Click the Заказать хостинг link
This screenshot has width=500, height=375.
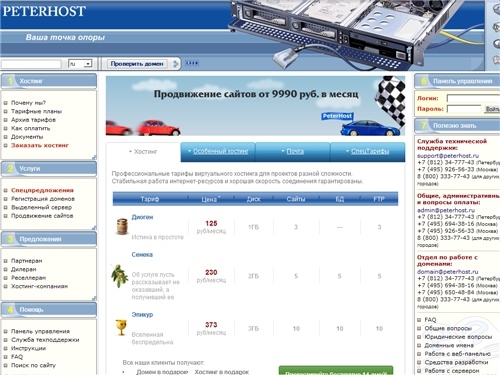(40, 145)
